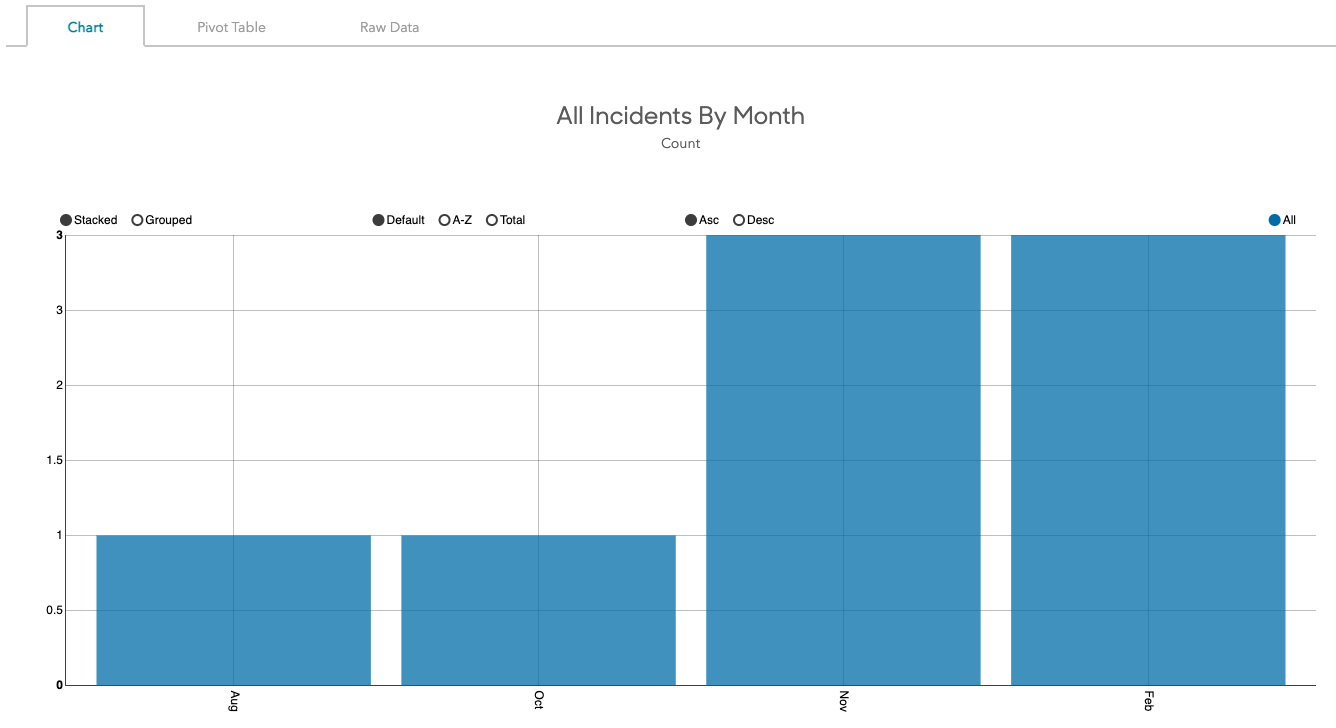The height and width of the screenshot is (728, 1336).
Task: Click the chart title All Incidents By Month
Action: click(x=680, y=116)
